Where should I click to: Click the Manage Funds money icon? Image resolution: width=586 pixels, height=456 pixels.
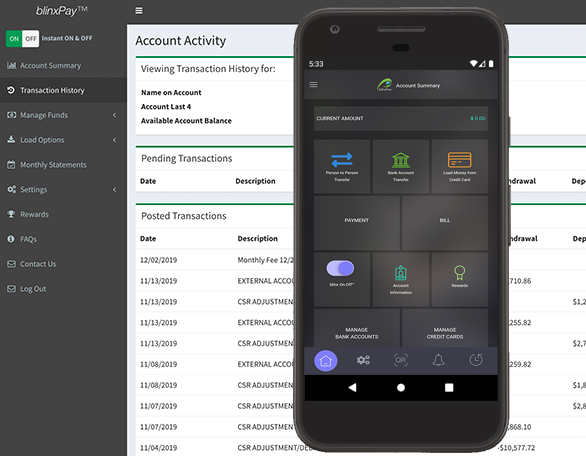(12, 115)
